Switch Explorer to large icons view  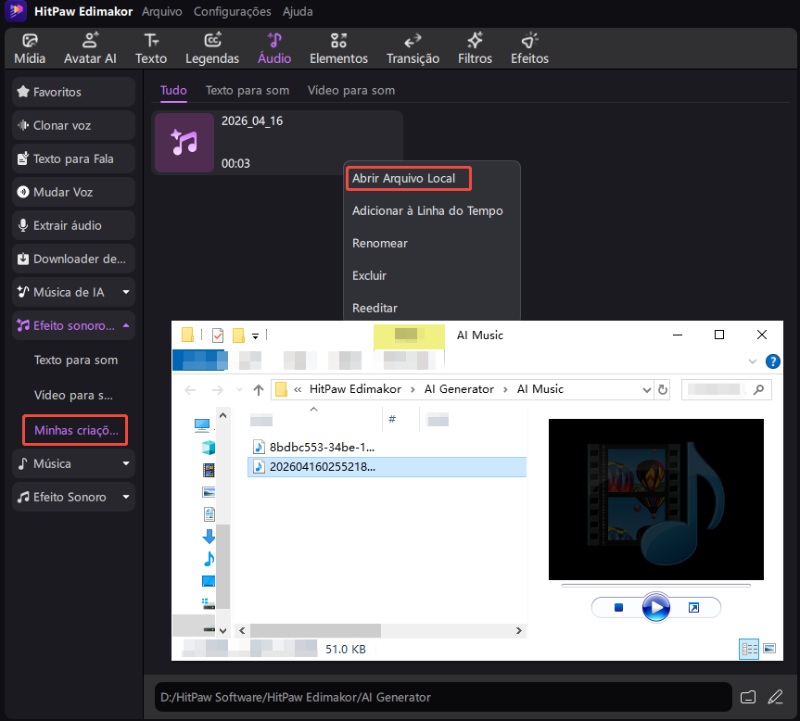point(770,649)
